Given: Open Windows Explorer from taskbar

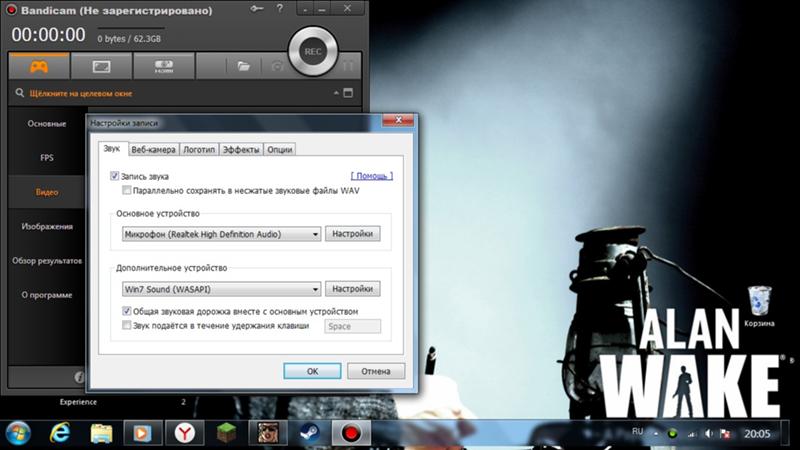Looking at the screenshot, I should point(102,433).
